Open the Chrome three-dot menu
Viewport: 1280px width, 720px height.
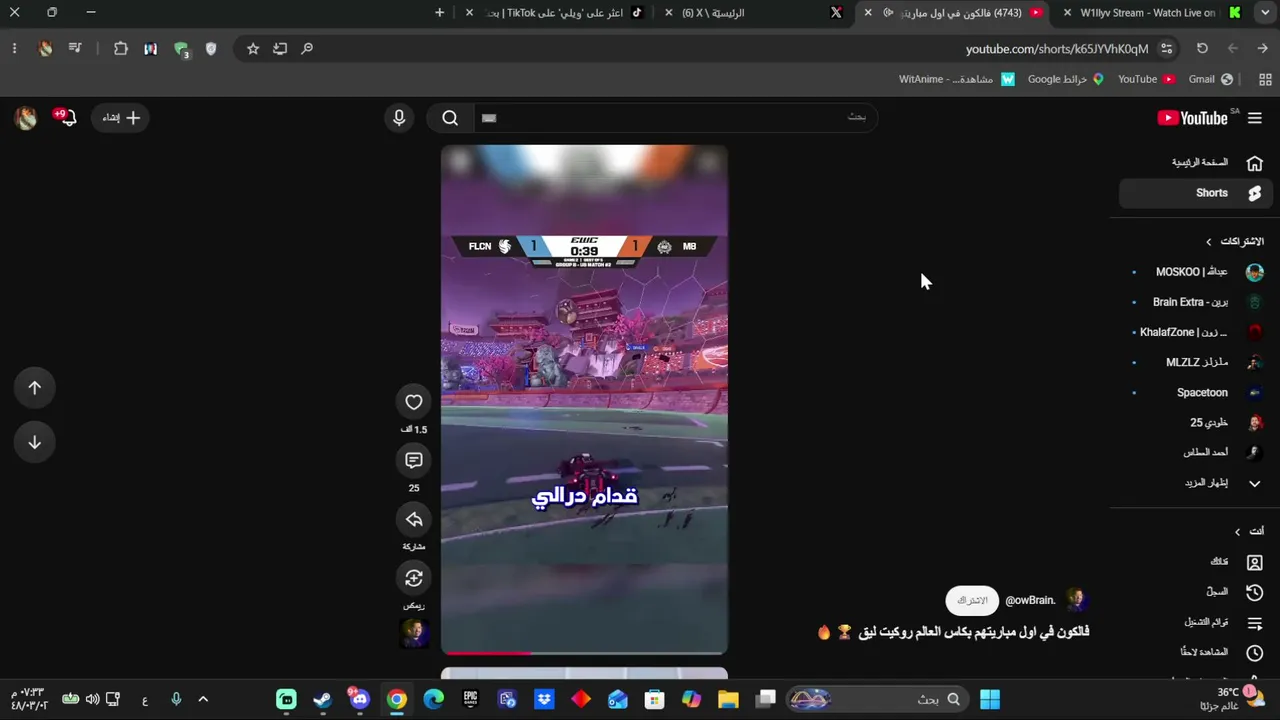pos(14,48)
